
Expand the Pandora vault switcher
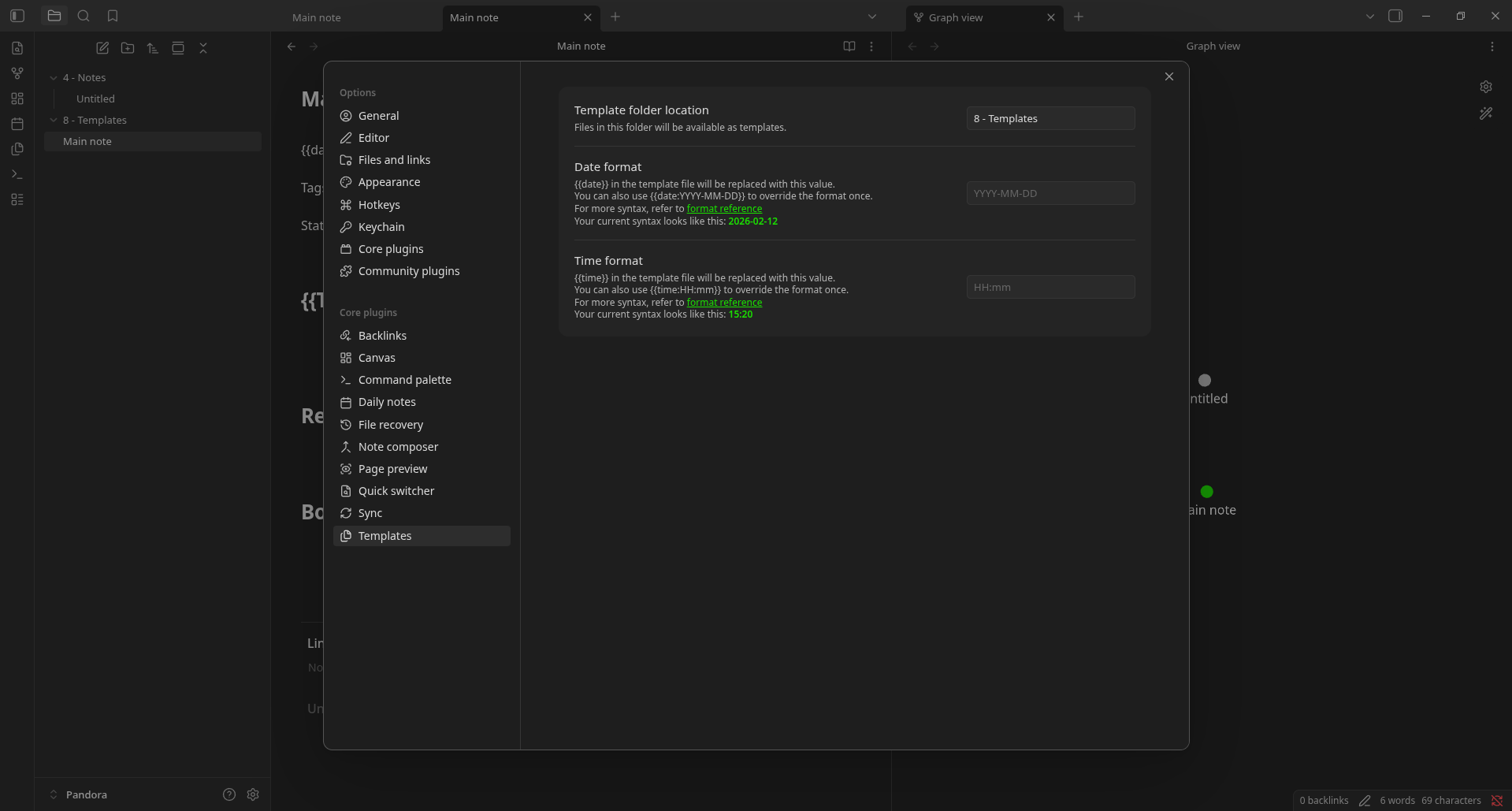point(79,794)
